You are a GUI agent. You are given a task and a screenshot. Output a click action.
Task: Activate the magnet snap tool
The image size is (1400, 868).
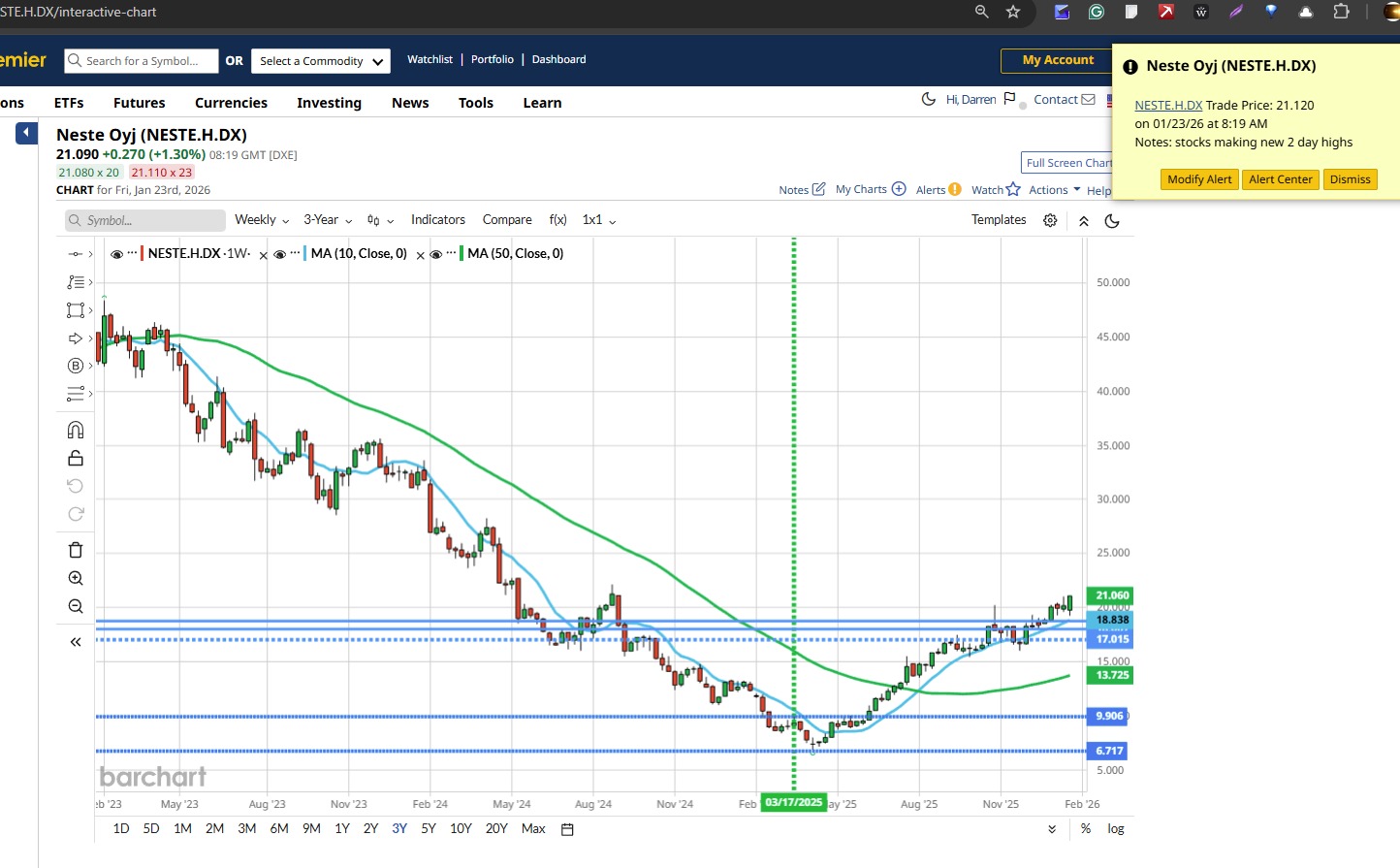pos(76,430)
